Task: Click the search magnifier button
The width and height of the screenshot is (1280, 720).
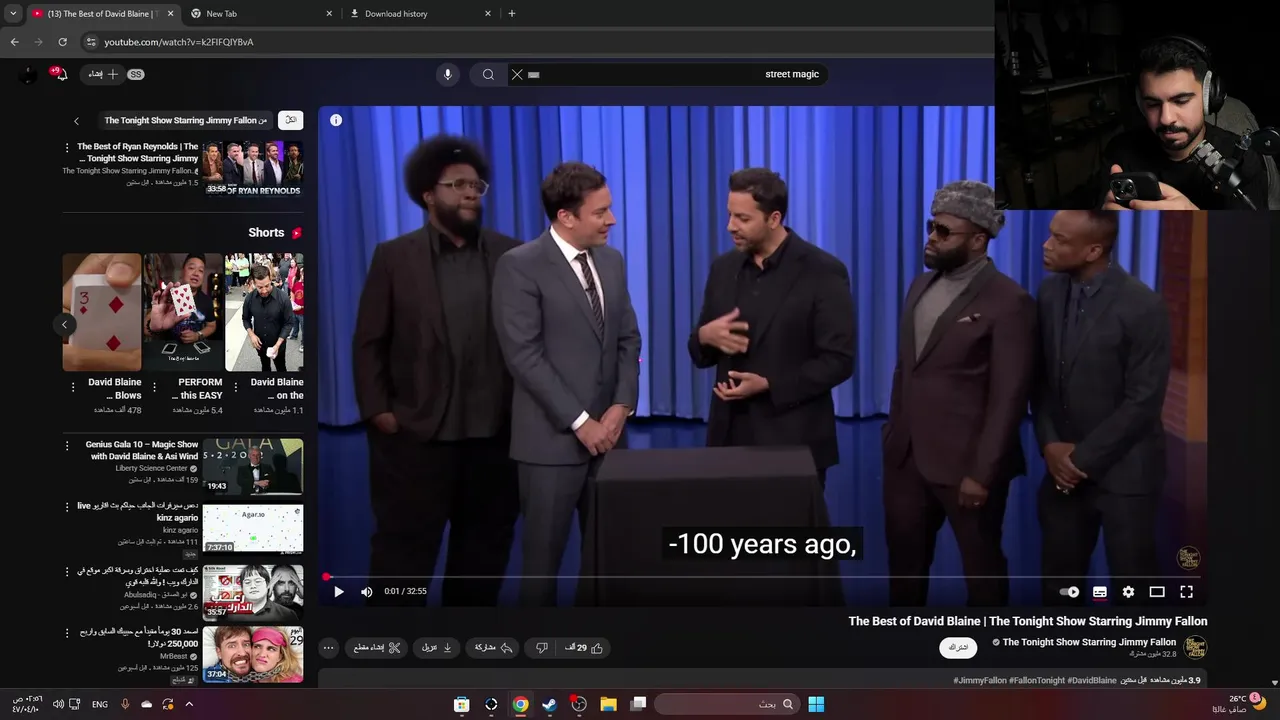Action: pos(488,74)
